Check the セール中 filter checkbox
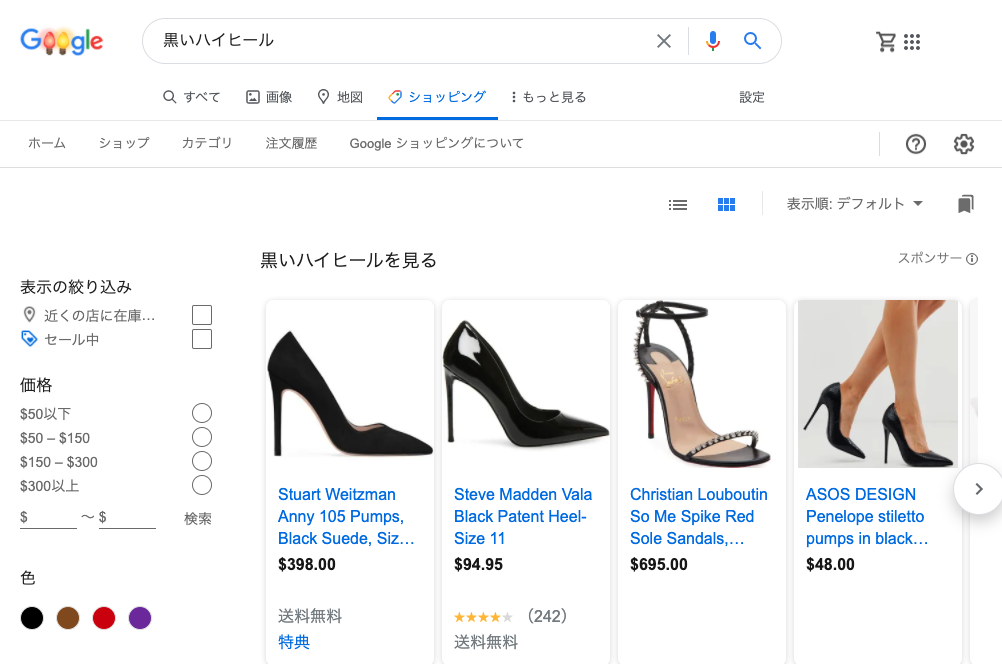This screenshot has height=664, width=1002. click(201, 338)
